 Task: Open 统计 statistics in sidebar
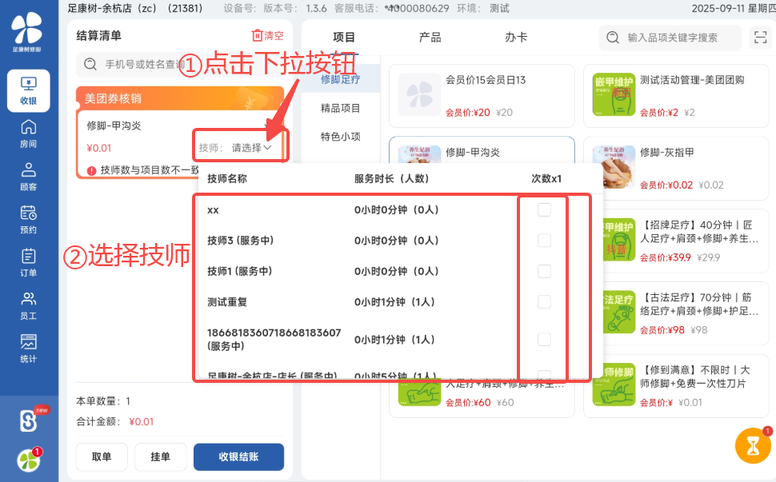tap(28, 348)
